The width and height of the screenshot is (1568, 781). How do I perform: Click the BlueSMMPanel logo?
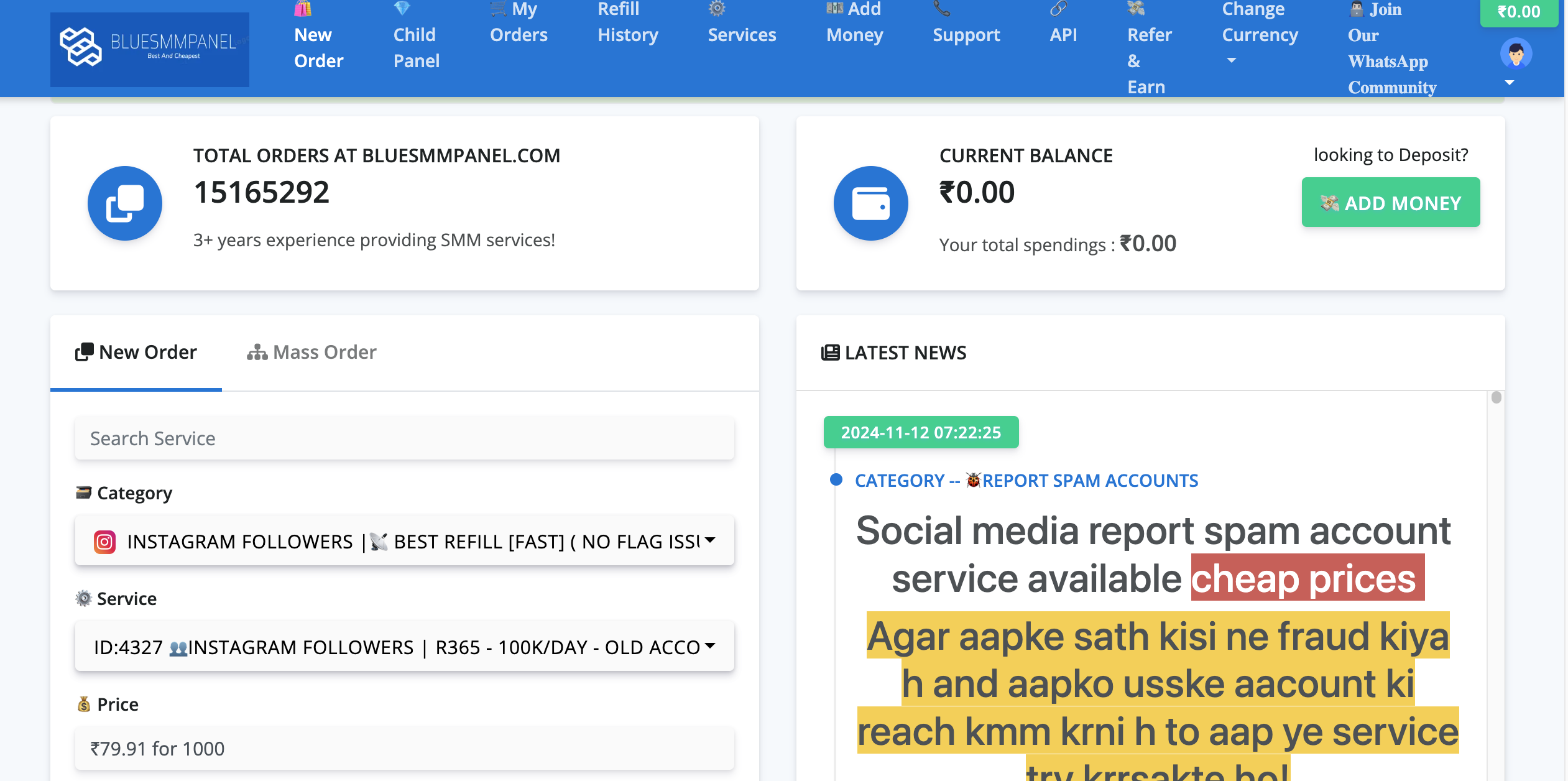coord(149,49)
